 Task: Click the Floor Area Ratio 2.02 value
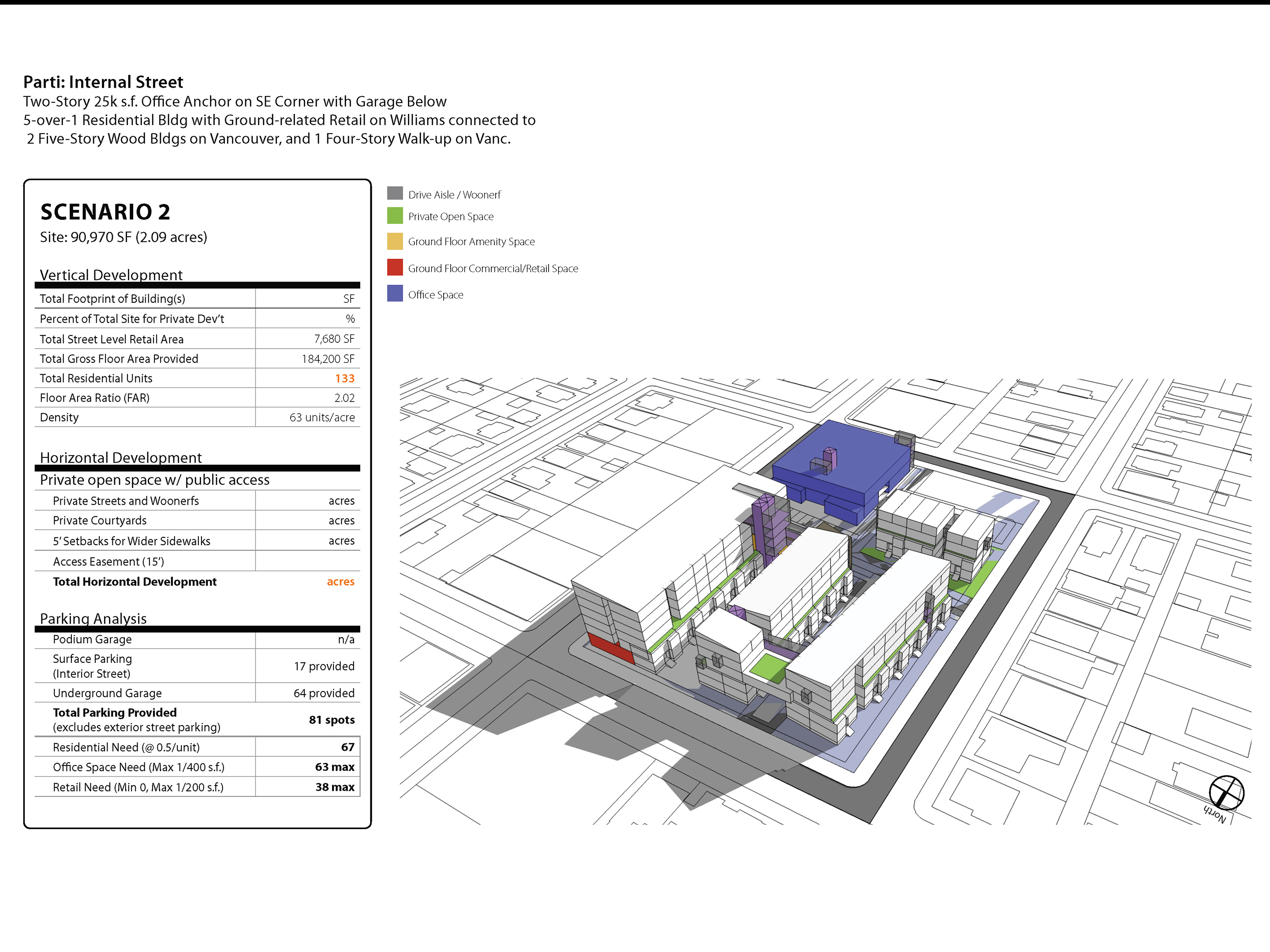[344, 398]
